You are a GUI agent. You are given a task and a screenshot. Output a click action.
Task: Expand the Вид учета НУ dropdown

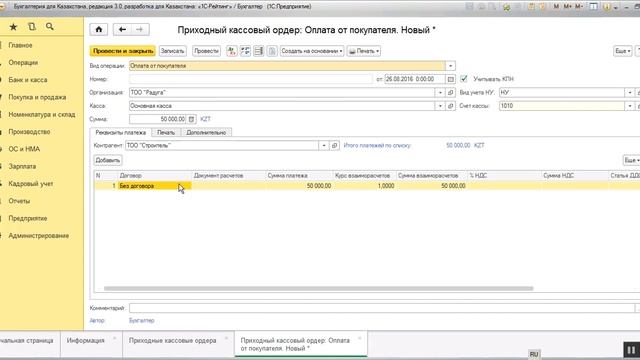click(x=630, y=93)
